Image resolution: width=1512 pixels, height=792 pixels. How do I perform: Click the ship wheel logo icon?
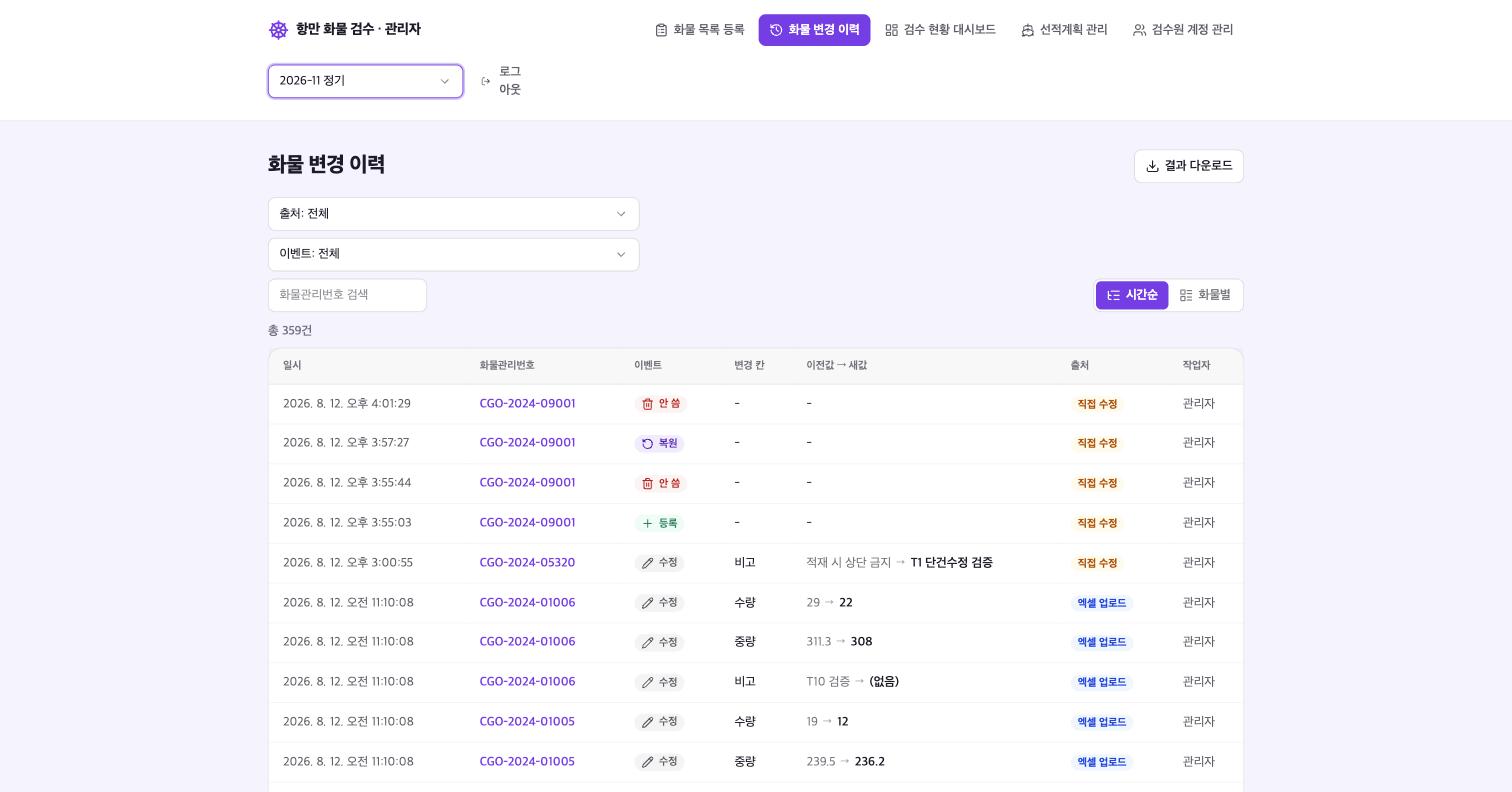tap(278, 30)
